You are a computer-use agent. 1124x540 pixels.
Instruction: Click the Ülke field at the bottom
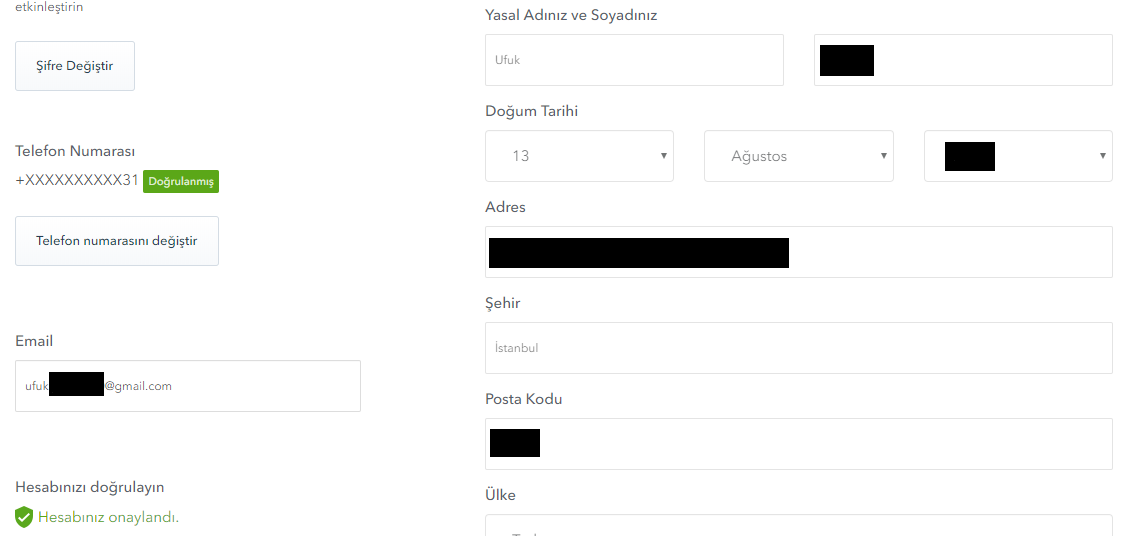click(798, 527)
